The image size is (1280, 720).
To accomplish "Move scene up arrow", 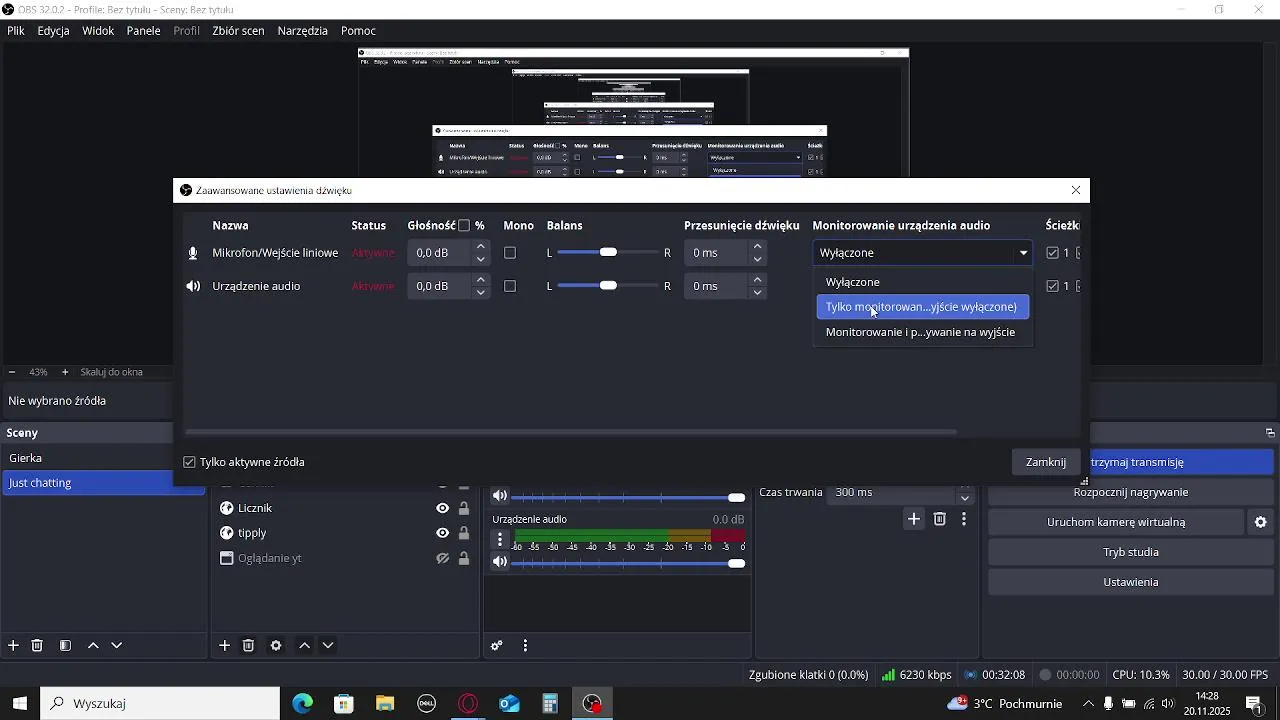I will pyautogui.click(x=93, y=646).
